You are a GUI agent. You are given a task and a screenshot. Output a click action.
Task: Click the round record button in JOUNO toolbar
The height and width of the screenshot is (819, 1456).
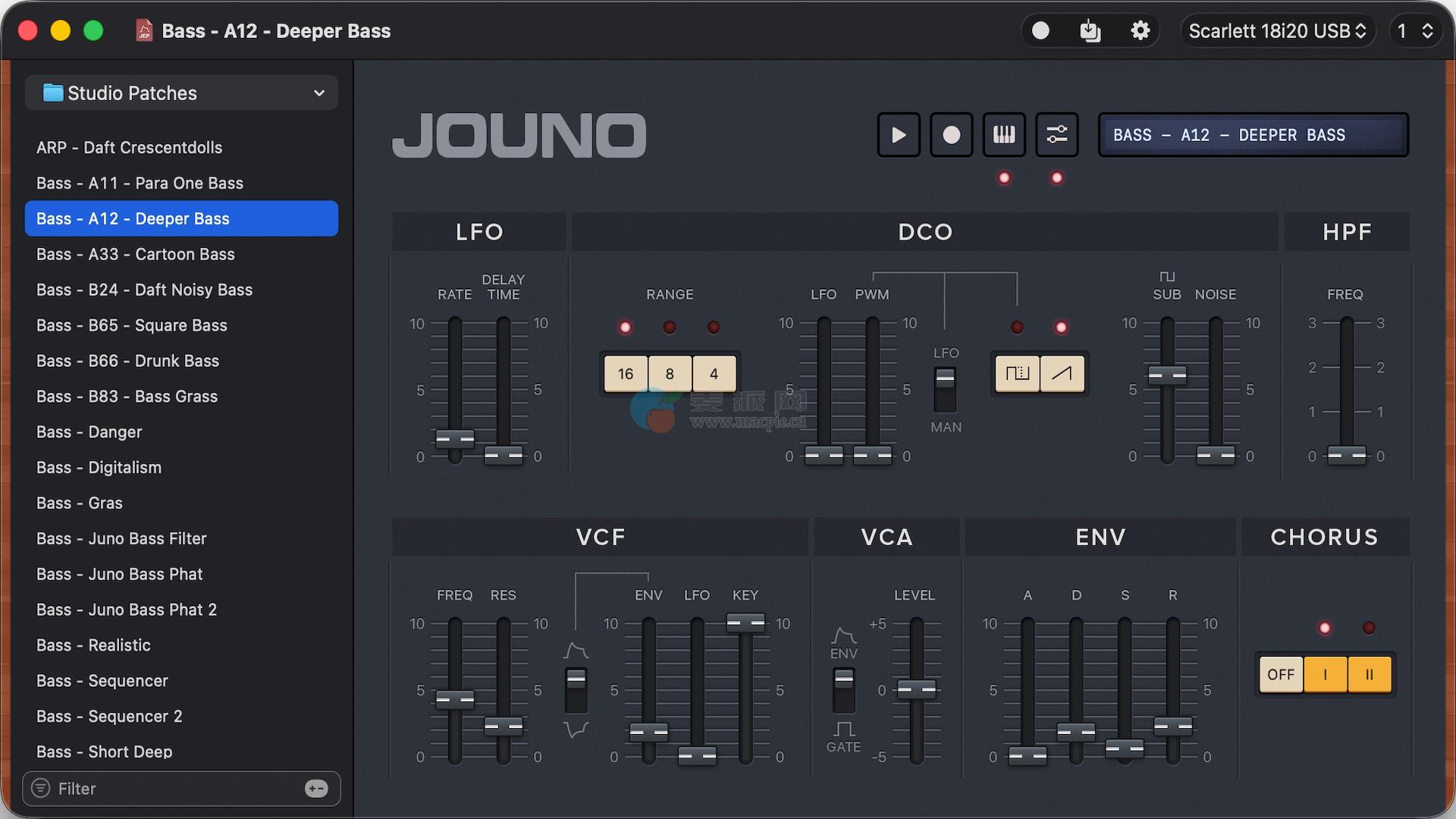click(x=951, y=135)
